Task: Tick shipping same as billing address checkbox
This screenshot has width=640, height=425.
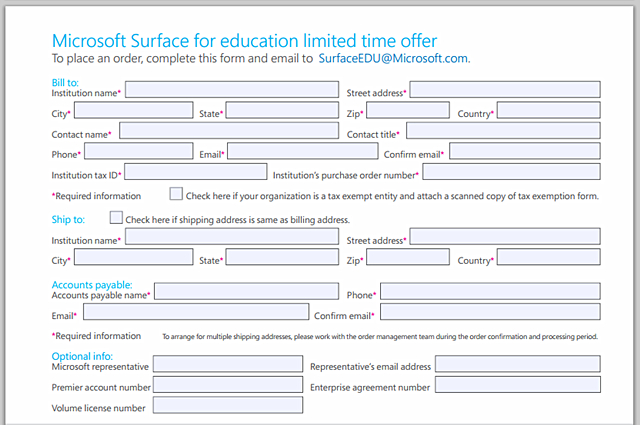Action: pyautogui.click(x=116, y=217)
